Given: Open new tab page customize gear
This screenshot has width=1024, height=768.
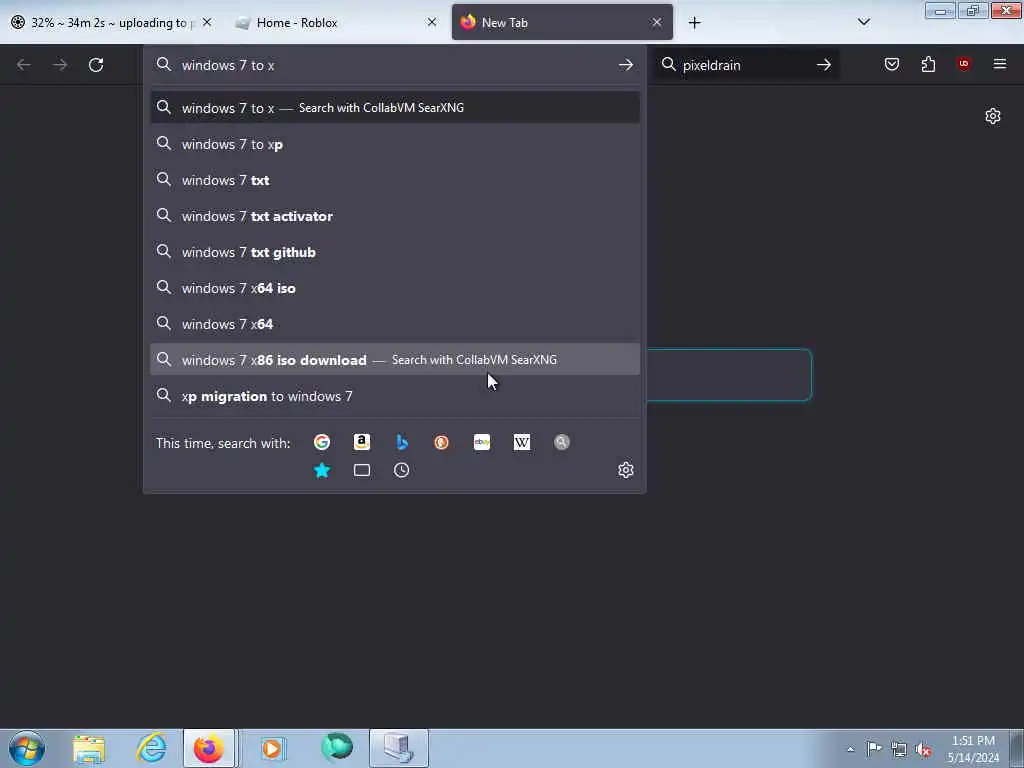Looking at the screenshot, I should click(993, 116).
